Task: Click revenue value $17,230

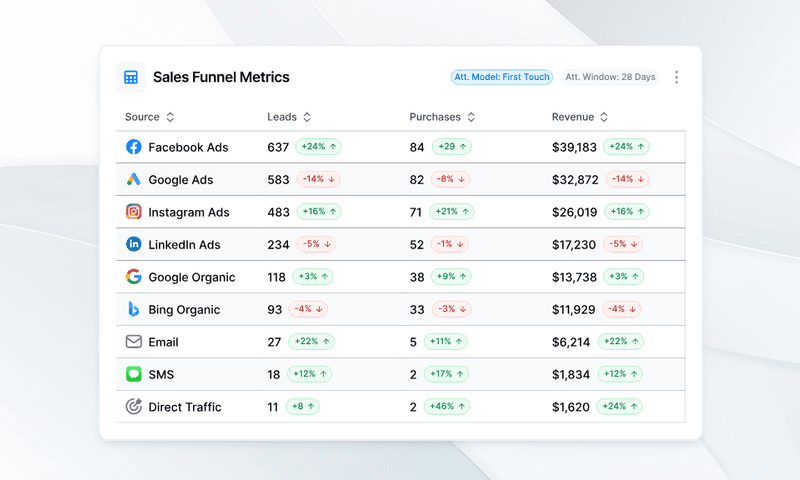Action: pos(573,245)
